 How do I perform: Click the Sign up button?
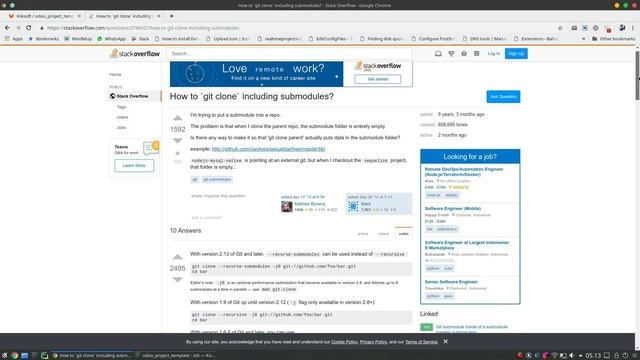tap(516, 53)
